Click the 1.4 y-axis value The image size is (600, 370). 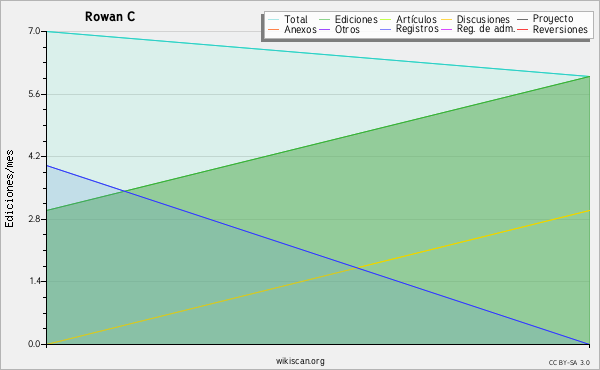35,281
